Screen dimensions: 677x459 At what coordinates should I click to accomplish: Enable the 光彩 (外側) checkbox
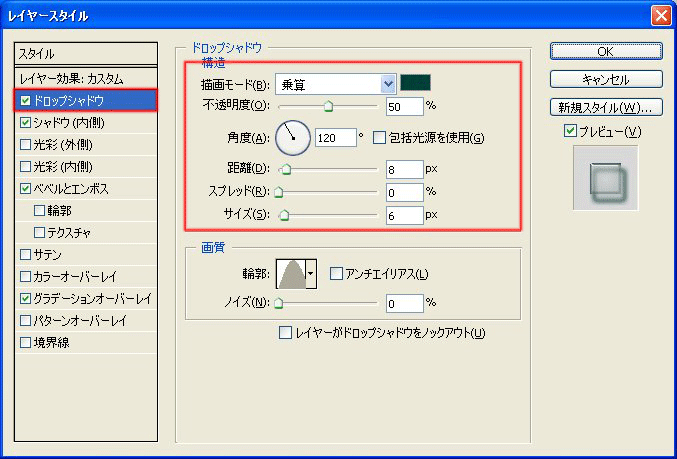tap(25, 145)
